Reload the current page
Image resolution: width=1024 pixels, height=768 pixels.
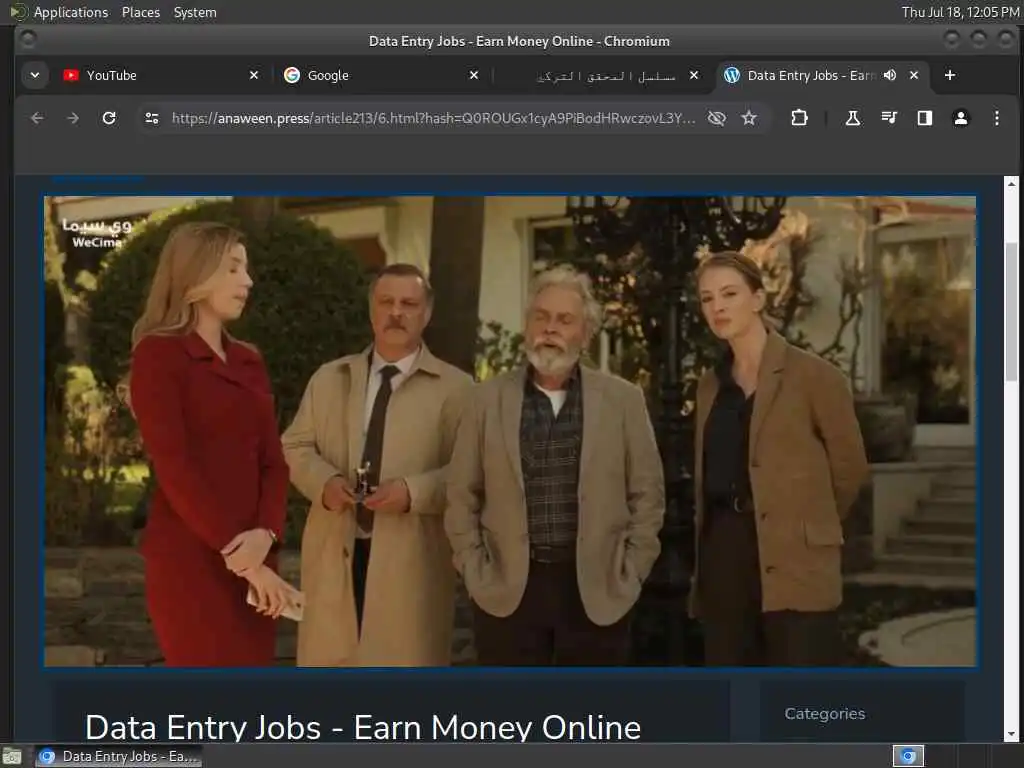[109, 118]
